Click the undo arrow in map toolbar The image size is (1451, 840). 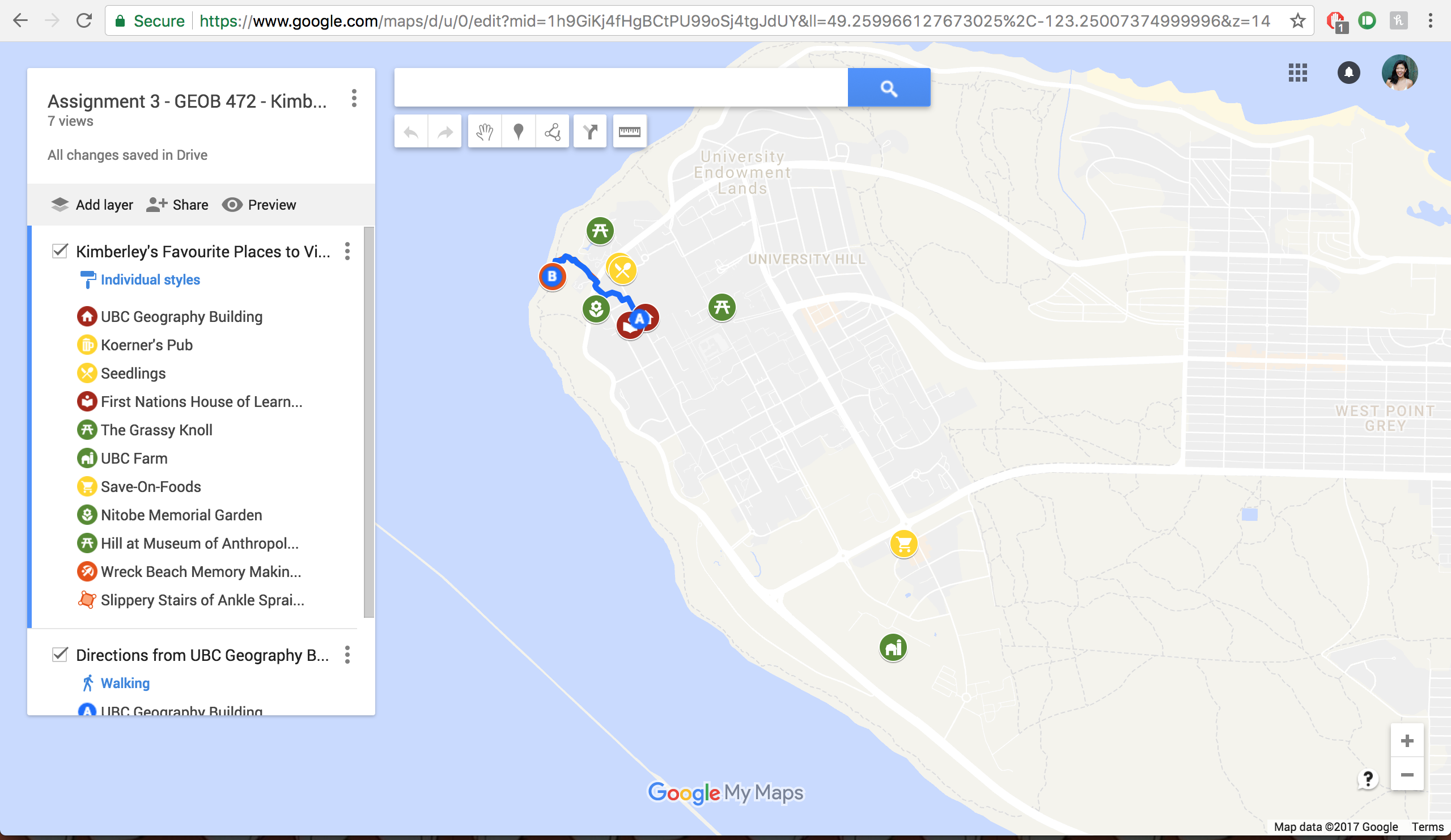411,133
